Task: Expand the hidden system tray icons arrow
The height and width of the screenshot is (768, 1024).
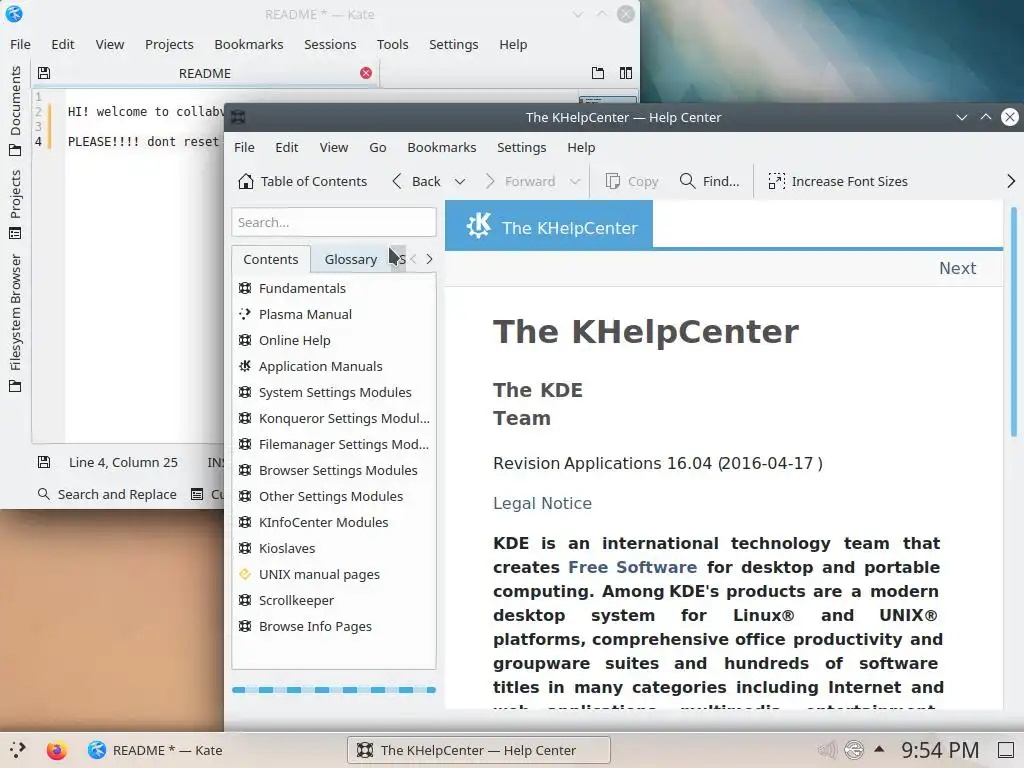Action: (x=879, y=749)
